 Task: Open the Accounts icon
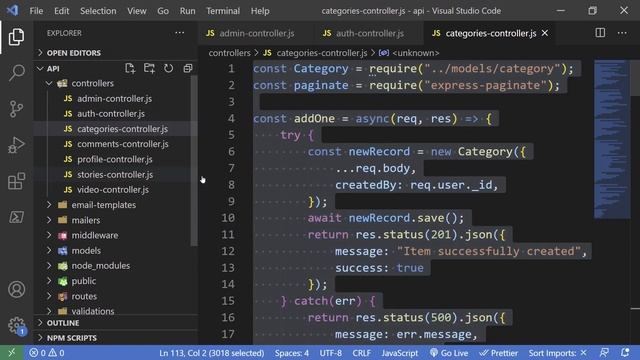tap(16, 289)
